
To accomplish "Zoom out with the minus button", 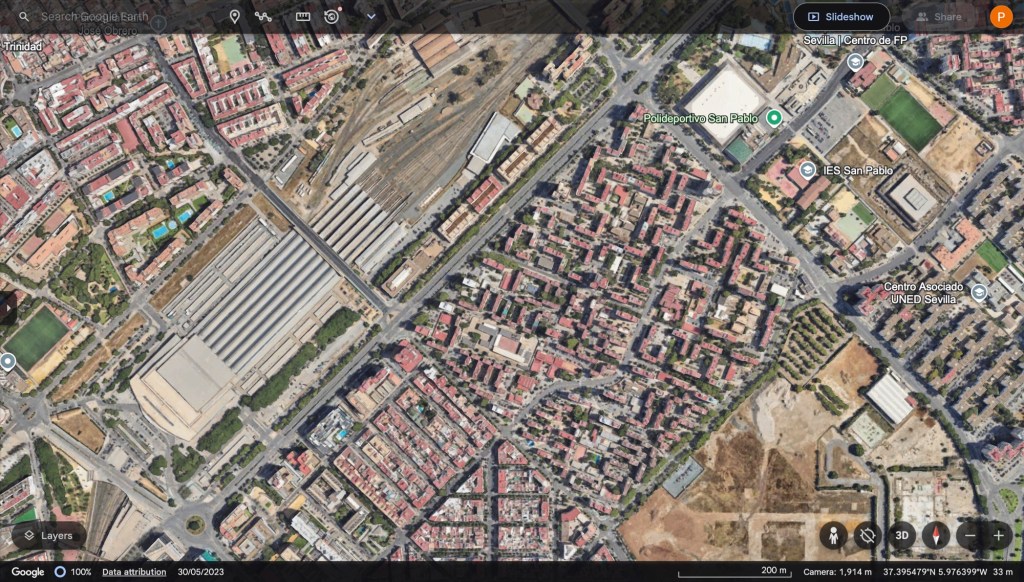I will click(970, 536).
